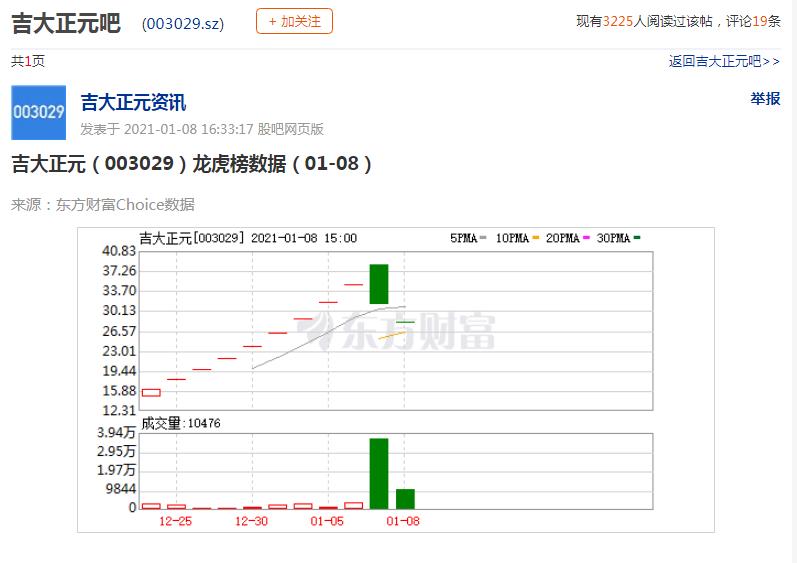The image size is (797, 563).
Task: Open the 吉大正元吧 forum title
Action: click(66, 23)
